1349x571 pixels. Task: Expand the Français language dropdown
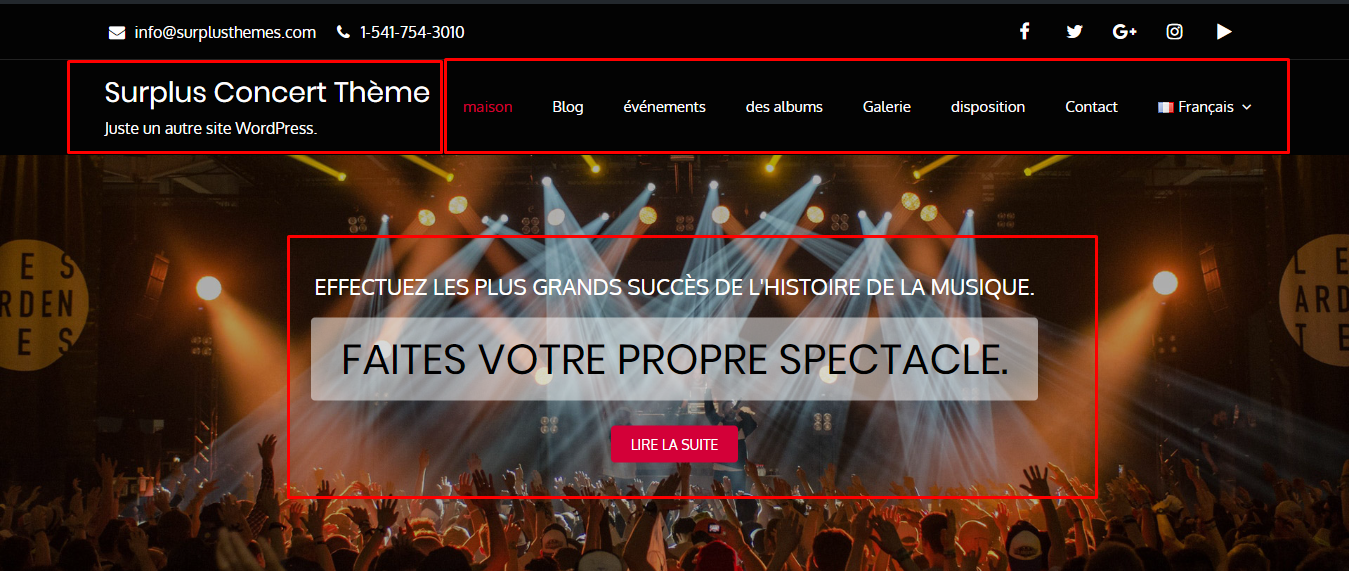1205,107
